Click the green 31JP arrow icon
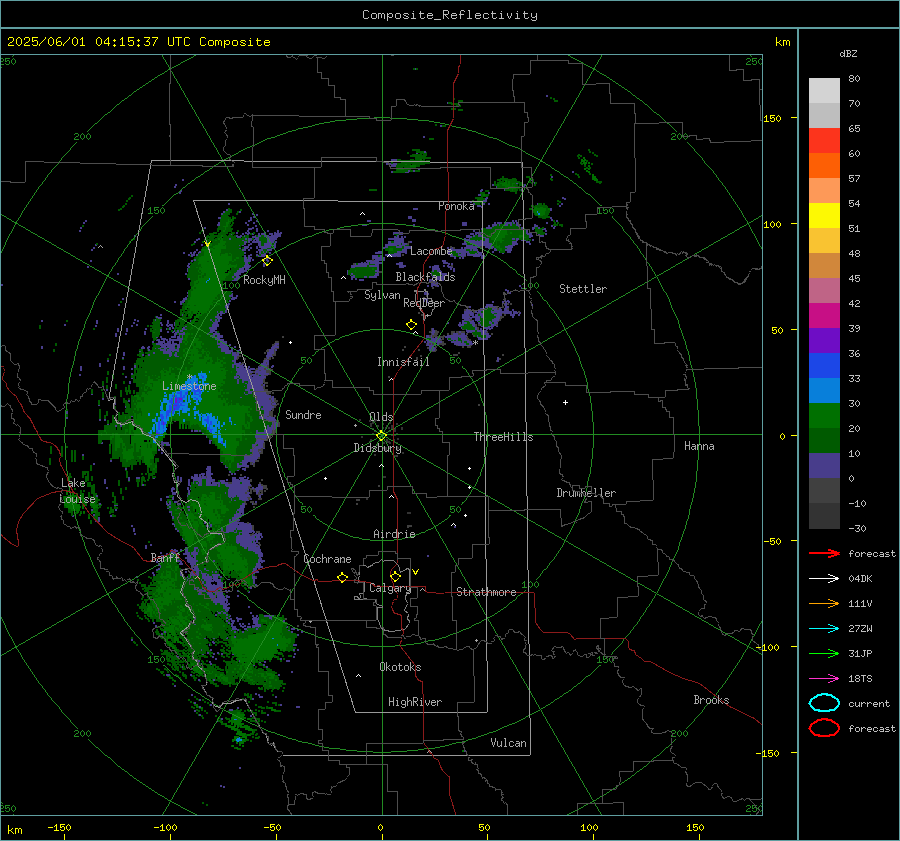The height and width of the screenshot is (841, 900). tap(824, 653)
